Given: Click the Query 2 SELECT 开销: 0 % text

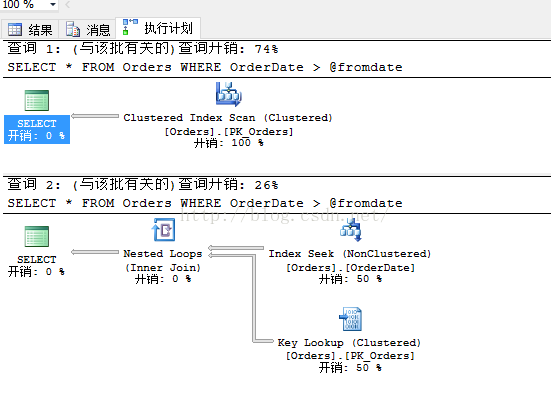Looking at the screenshot, I should [37, 272].
